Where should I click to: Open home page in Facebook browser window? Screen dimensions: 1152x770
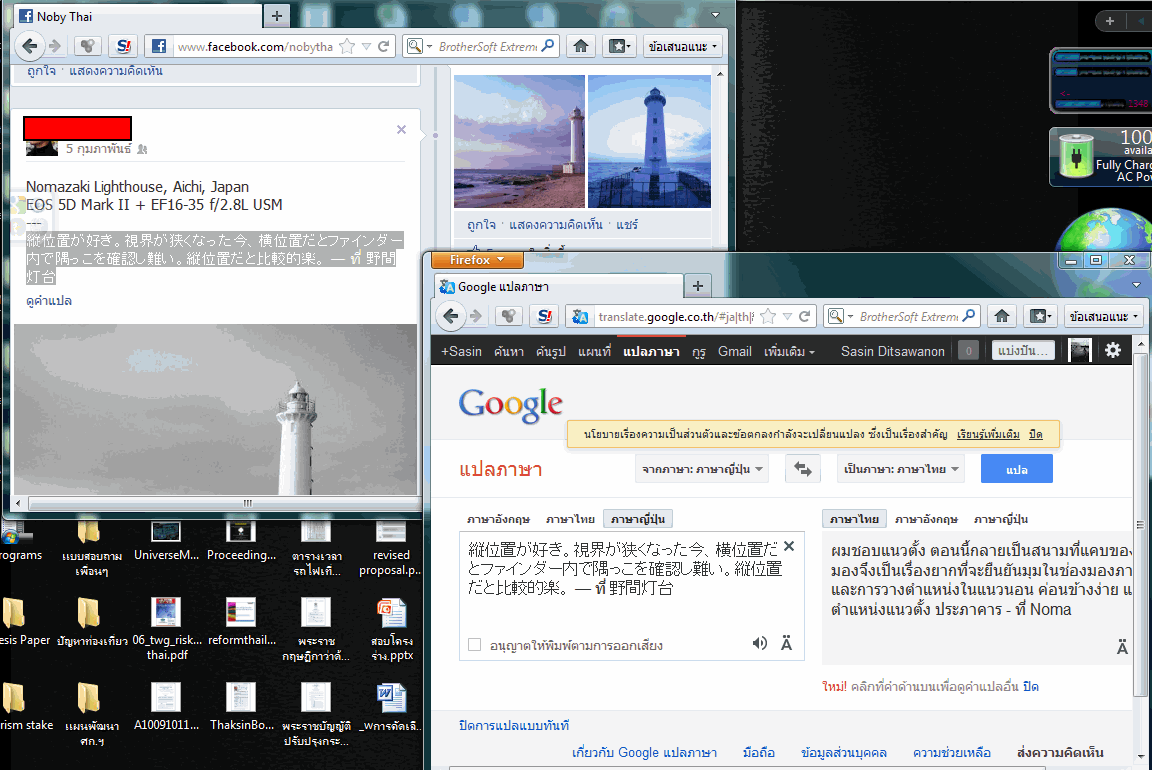pos(580,46)
